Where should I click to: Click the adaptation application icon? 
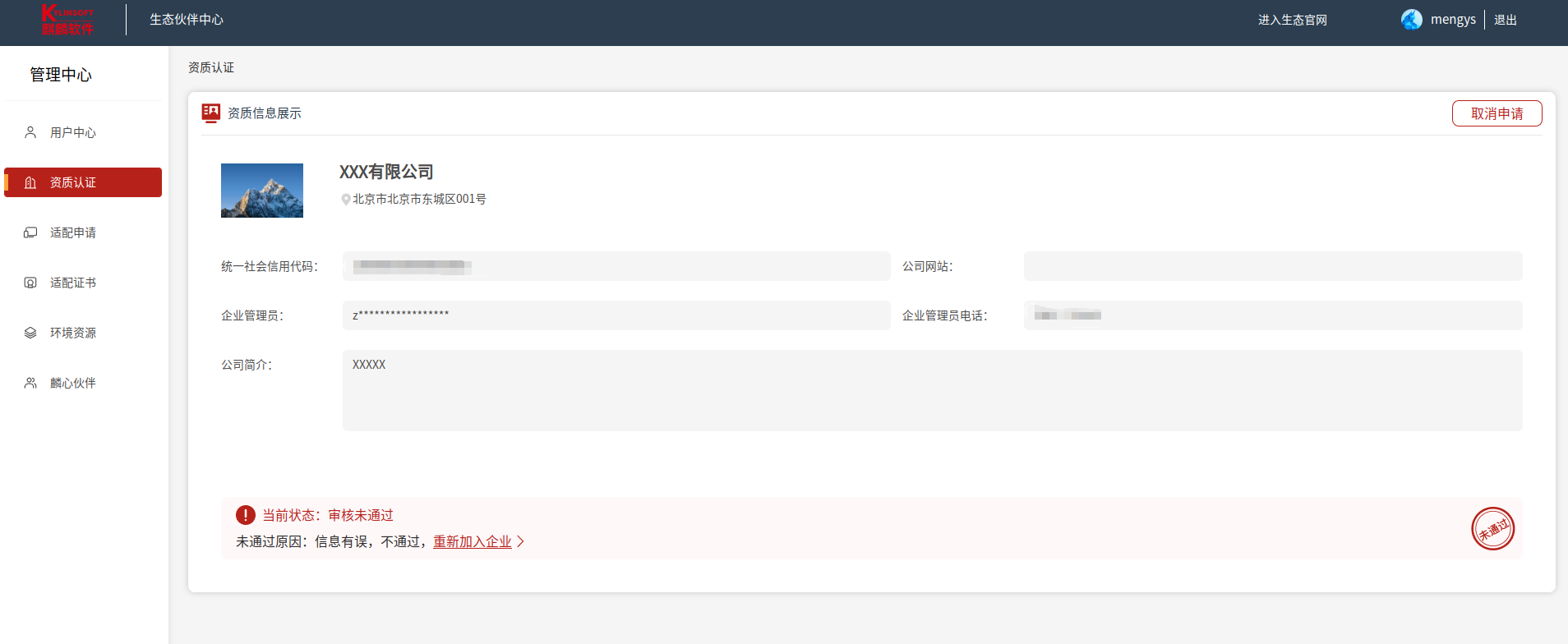pos(30,232)
